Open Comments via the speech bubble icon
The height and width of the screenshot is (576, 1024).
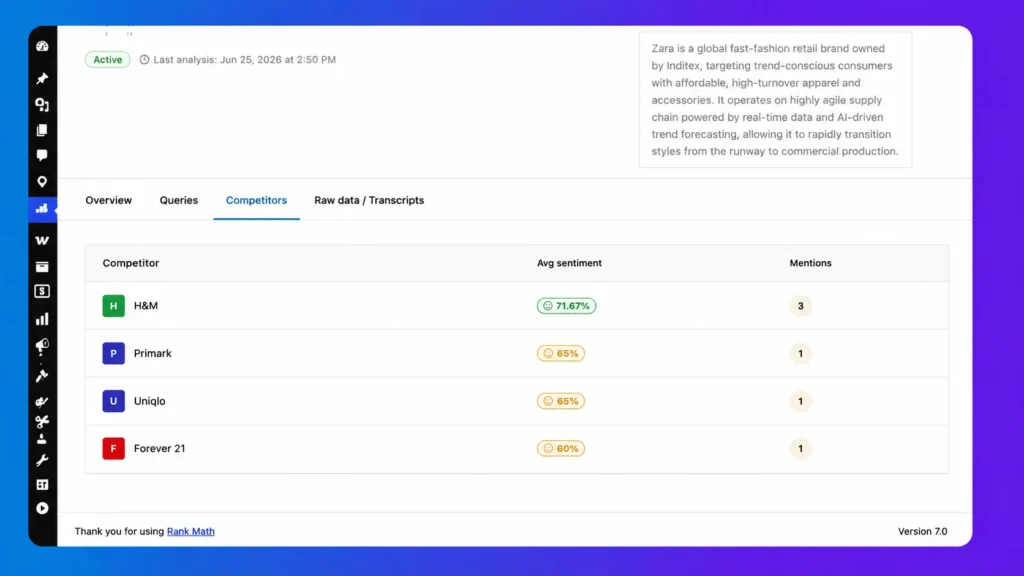(x=42, y=155)
